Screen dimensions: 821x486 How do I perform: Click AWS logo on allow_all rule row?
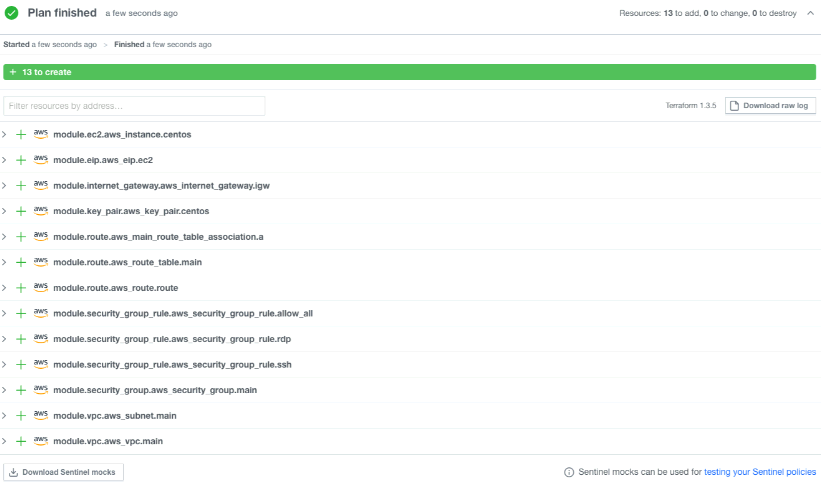pos(41,314)
